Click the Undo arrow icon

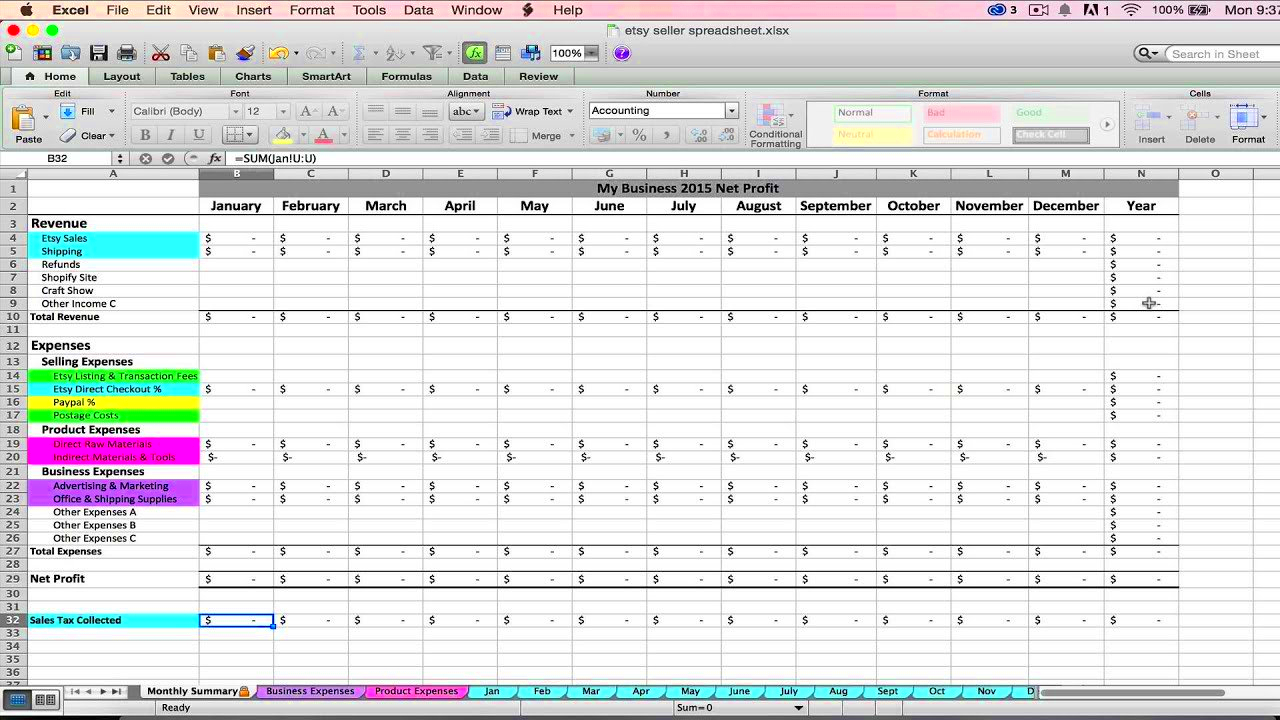pos(278,53)
